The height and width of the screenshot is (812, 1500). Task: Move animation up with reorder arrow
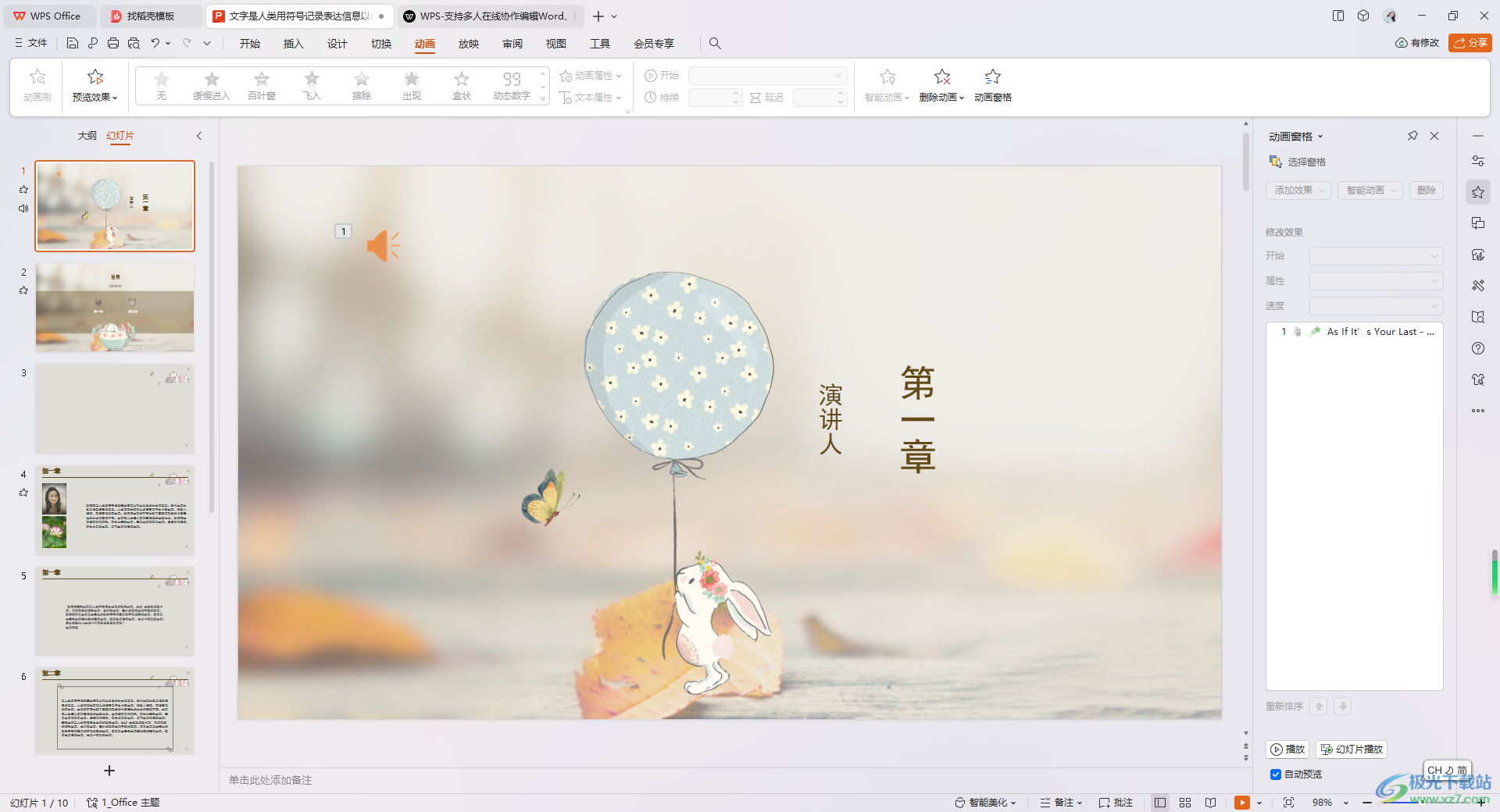(x=1319, y=707)
